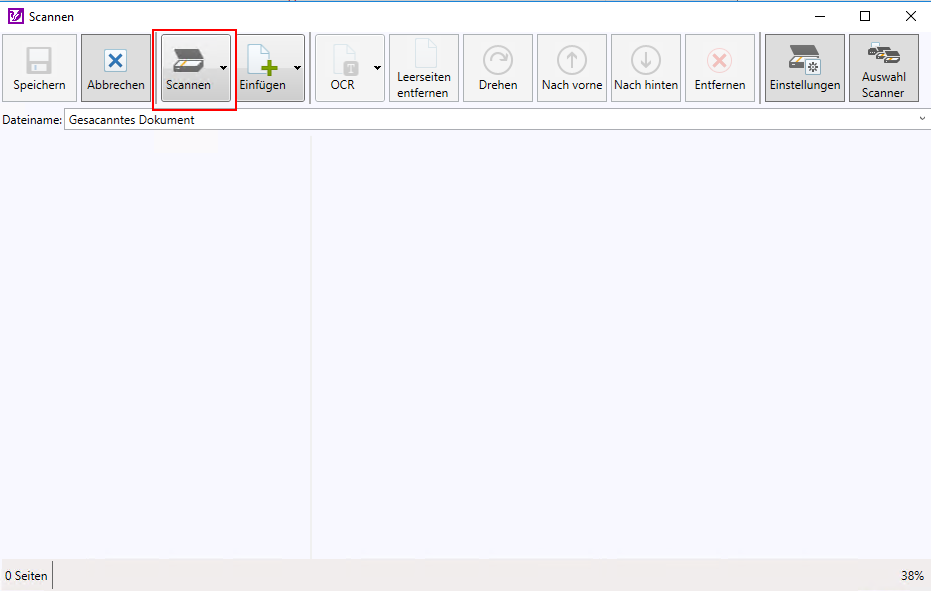Screen dimensions: 931x591
Task: Remove the page using Entfernen icon
Action: 720,61
